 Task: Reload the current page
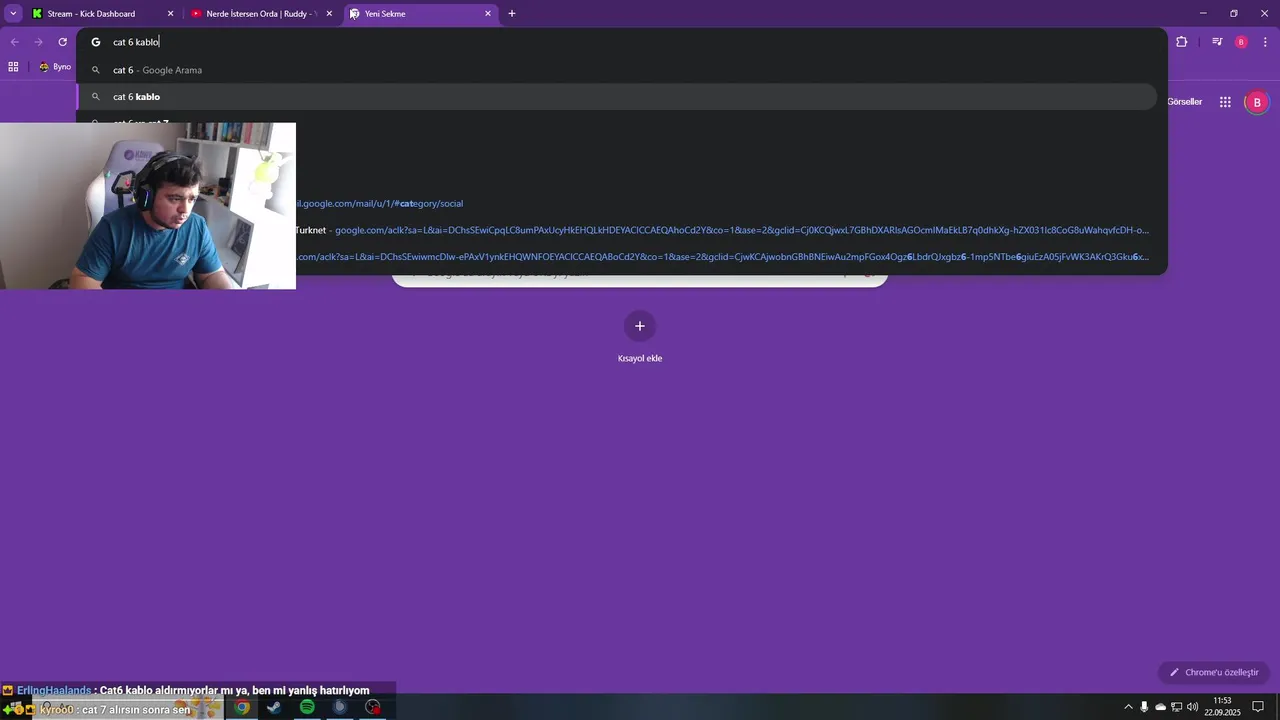[x=62, y=42]
